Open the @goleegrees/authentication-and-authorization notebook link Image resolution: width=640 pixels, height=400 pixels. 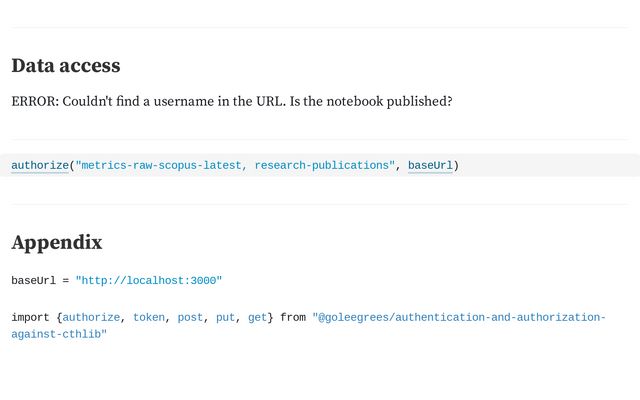pos(459,317)
